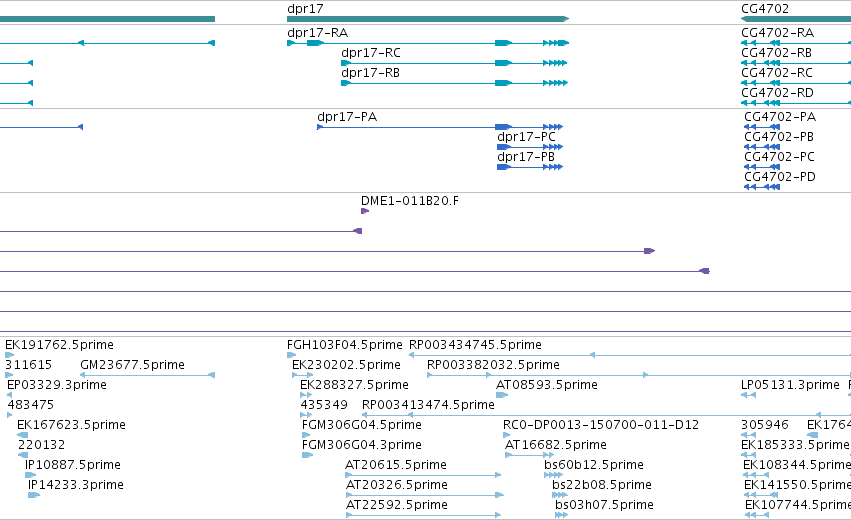851x520 pixels.
Task: Click the AT08593.5prime feature glyph
Action: tap(502, 395)
